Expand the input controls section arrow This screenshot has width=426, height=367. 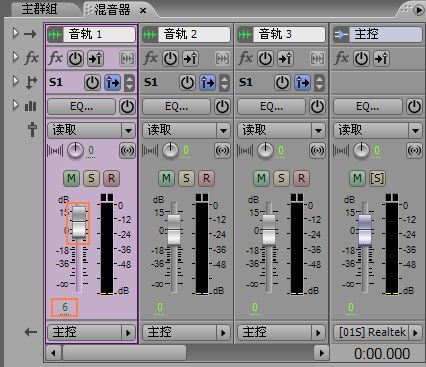click(x=15, y=33)
